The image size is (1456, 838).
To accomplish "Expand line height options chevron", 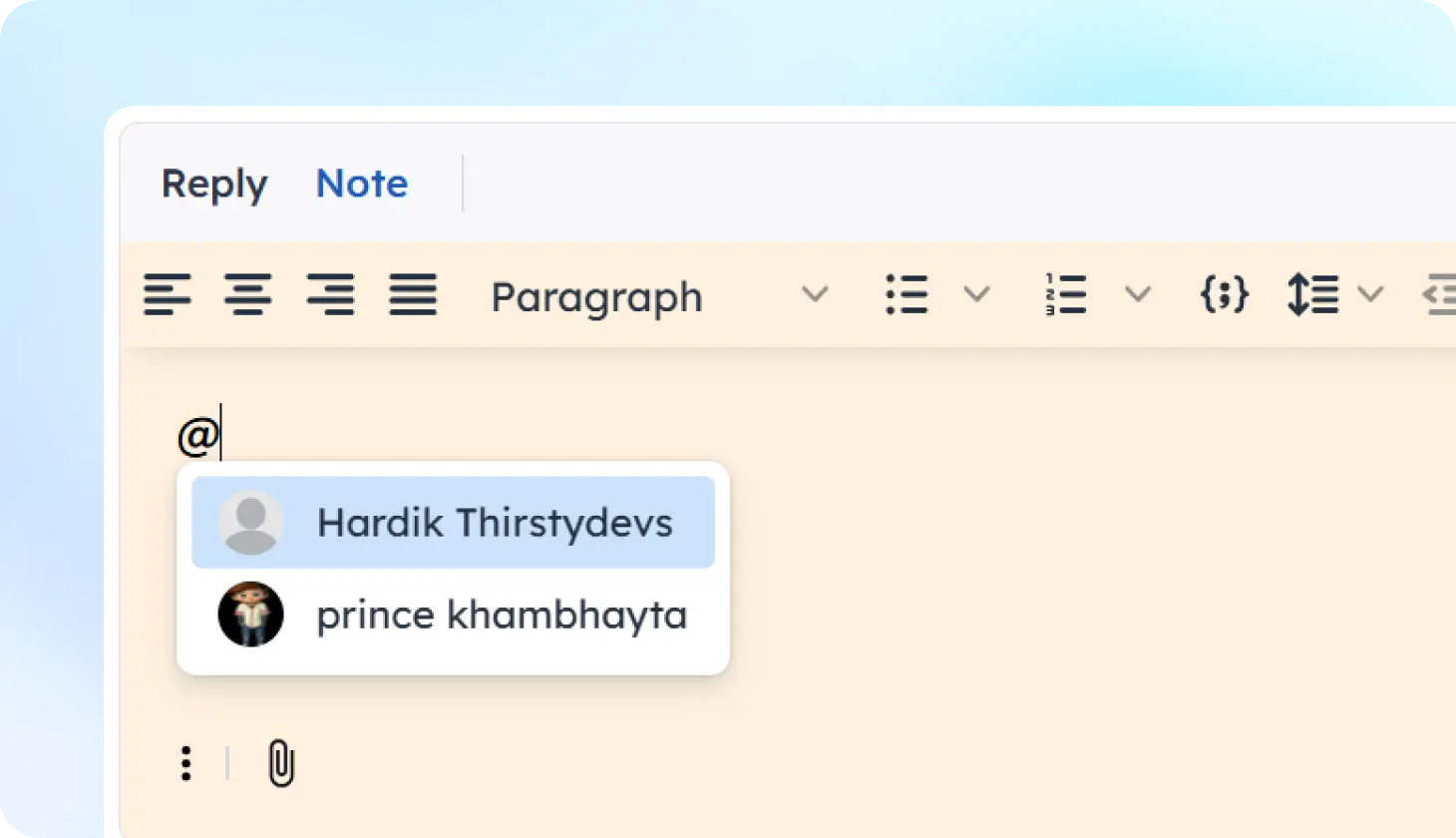I will [1370, 294].
